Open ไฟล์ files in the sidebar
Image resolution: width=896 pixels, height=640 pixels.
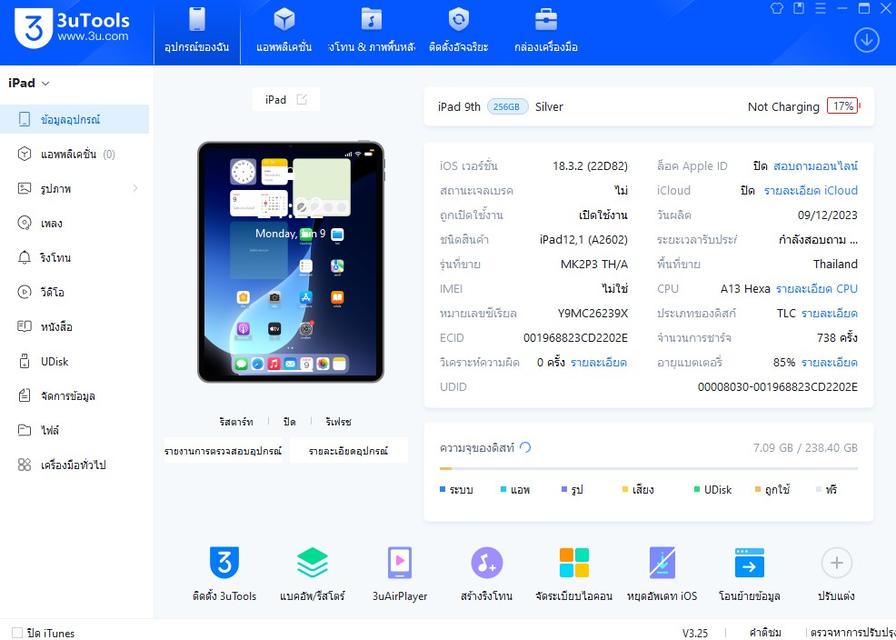(x=74, y=430)
